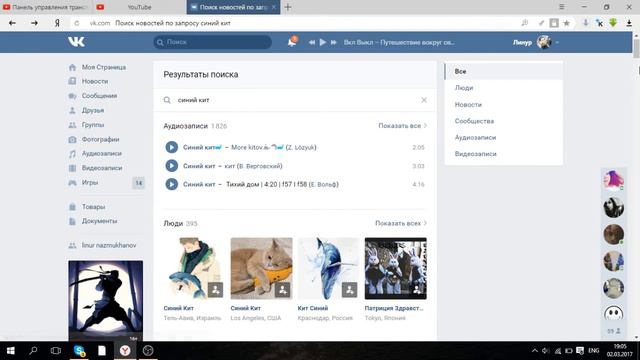Show all people results Показать всех
The width and height of the screenshot is (640, 360).
point(401,223)
